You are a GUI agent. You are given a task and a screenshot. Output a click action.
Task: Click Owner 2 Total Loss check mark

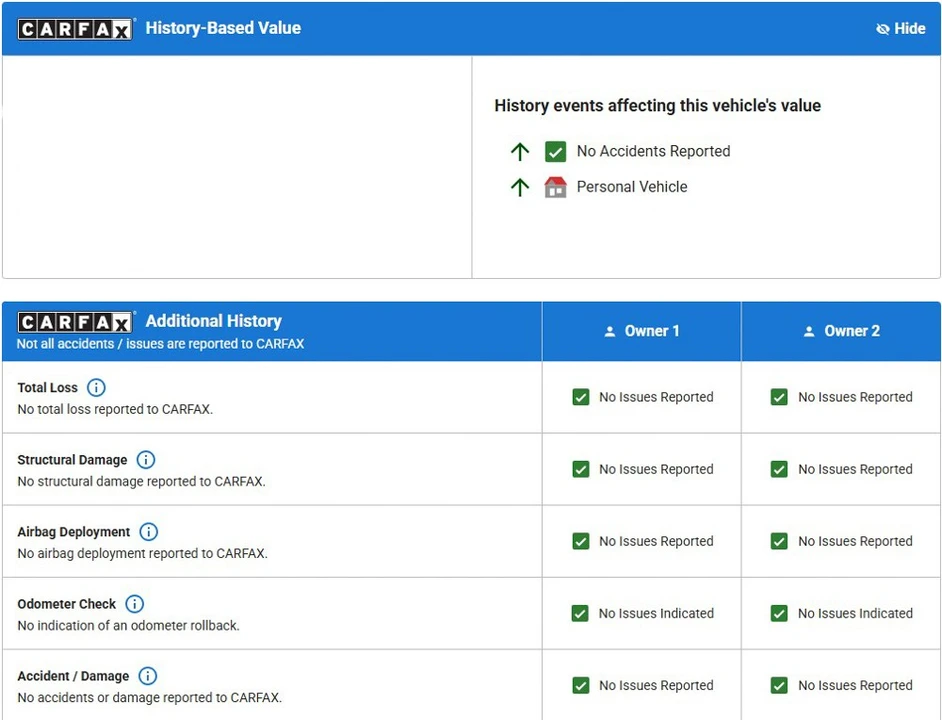pyautogui.click(x=779, y=397)
